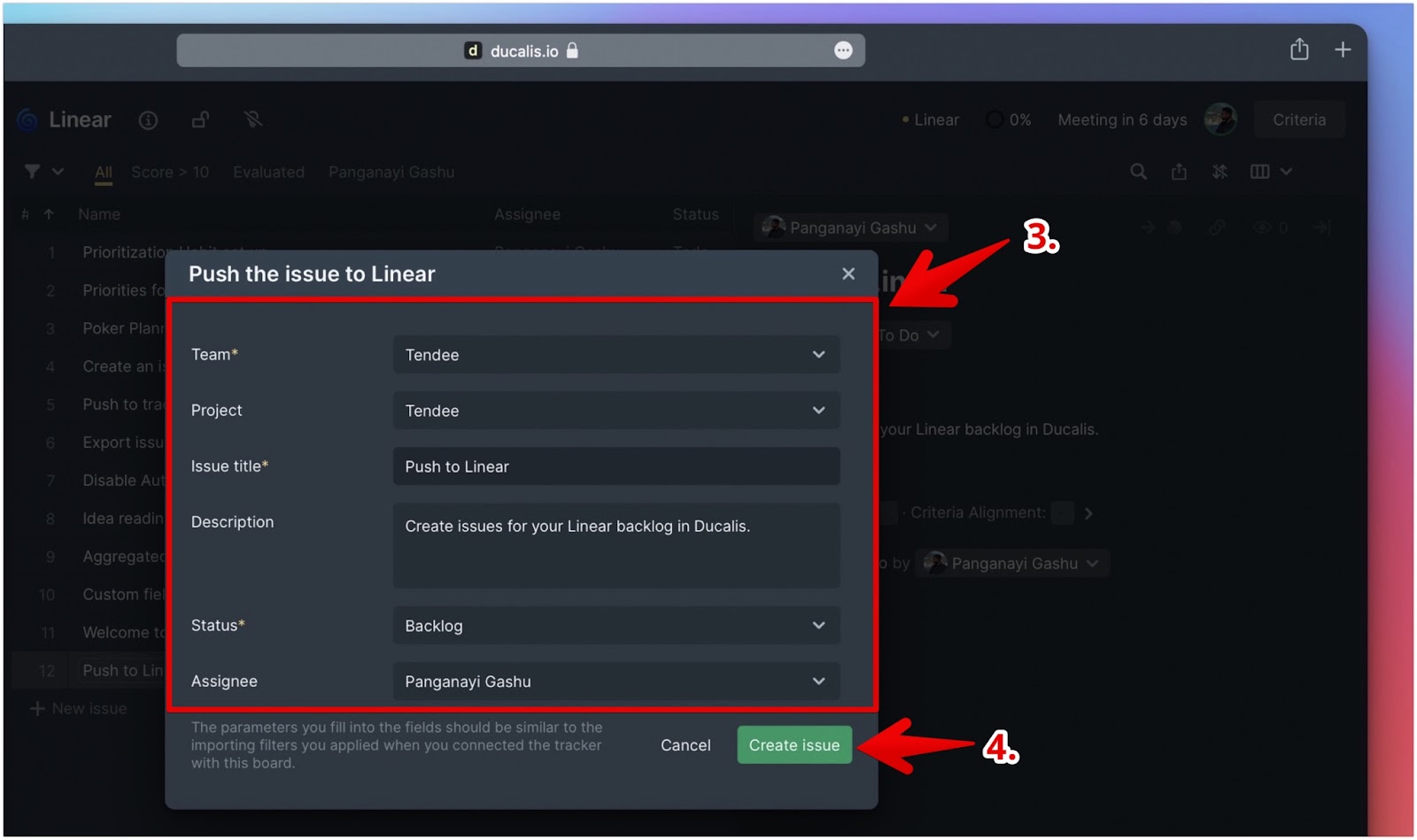Open the board info icon
Viewport: 1417px width, 840px height.
click(148, 119)
